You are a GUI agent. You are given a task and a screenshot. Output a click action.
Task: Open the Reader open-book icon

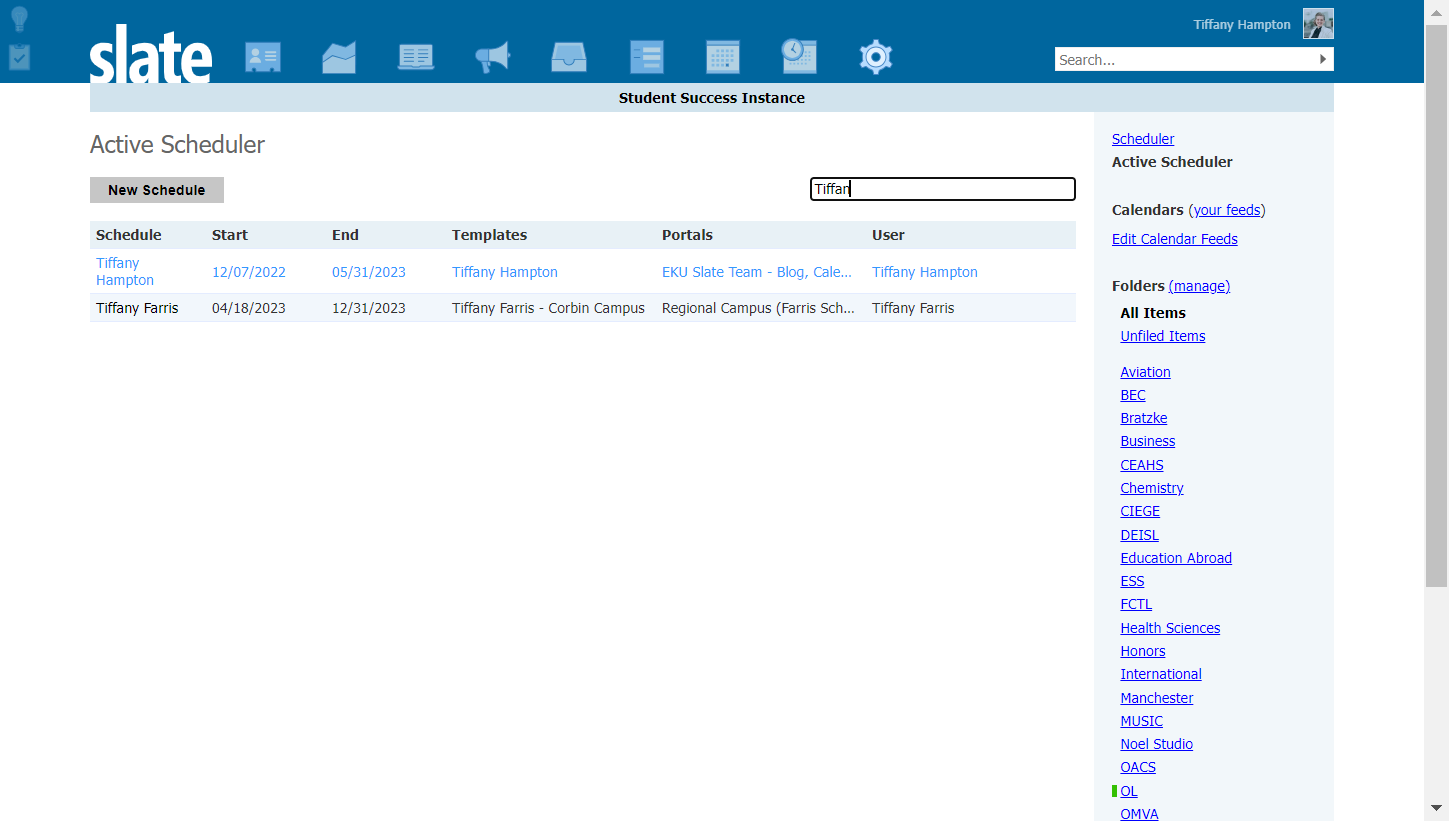point(416,57)
